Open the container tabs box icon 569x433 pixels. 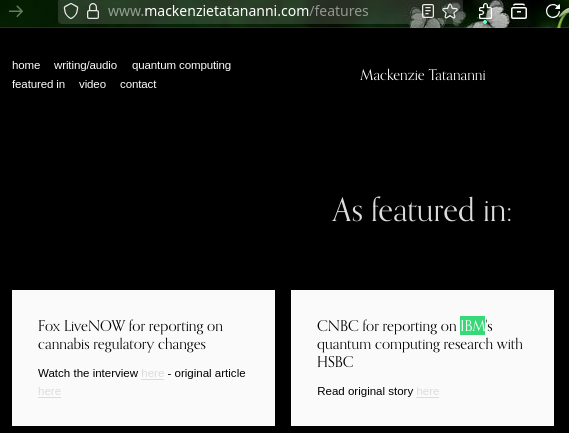(519, 11)
